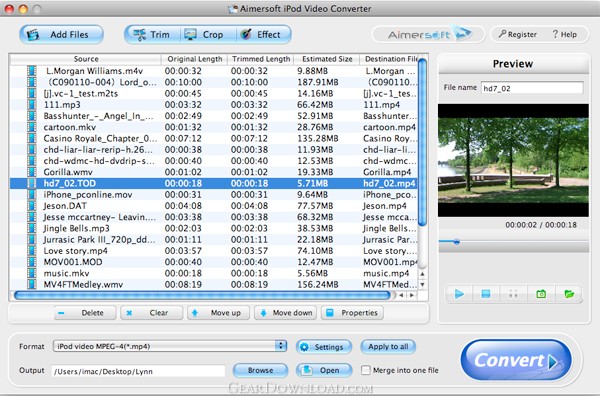Click film icon beside chd-liar-liar-rerip row
The height and width of the screenshot is (396, 600).
32,150
